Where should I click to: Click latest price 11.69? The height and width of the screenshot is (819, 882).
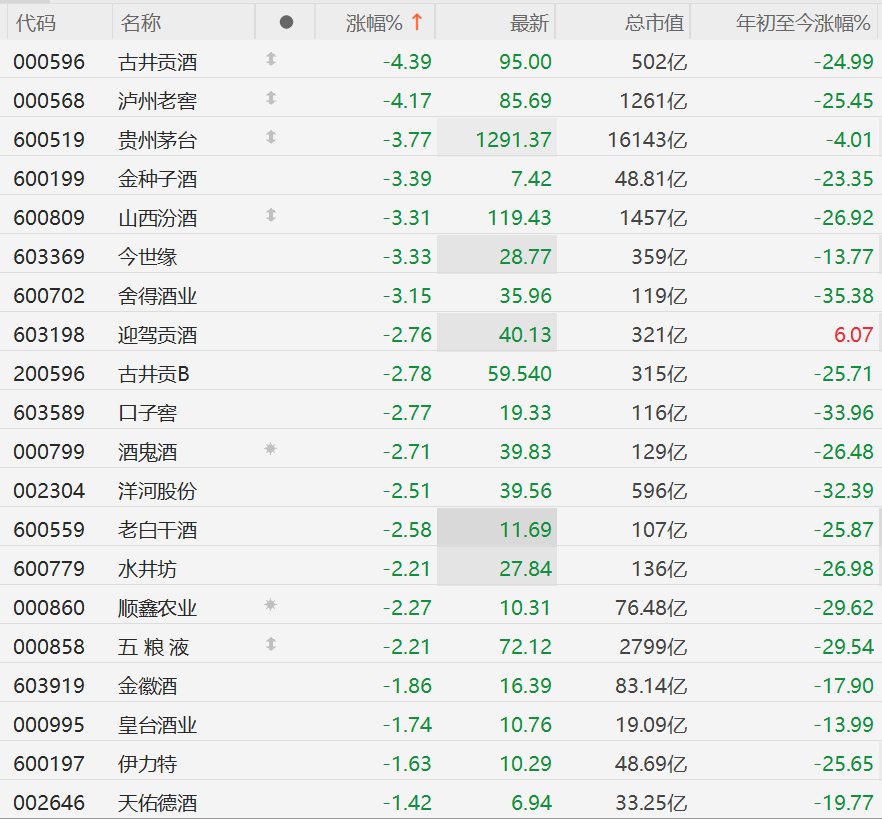[x=525, y=530]
